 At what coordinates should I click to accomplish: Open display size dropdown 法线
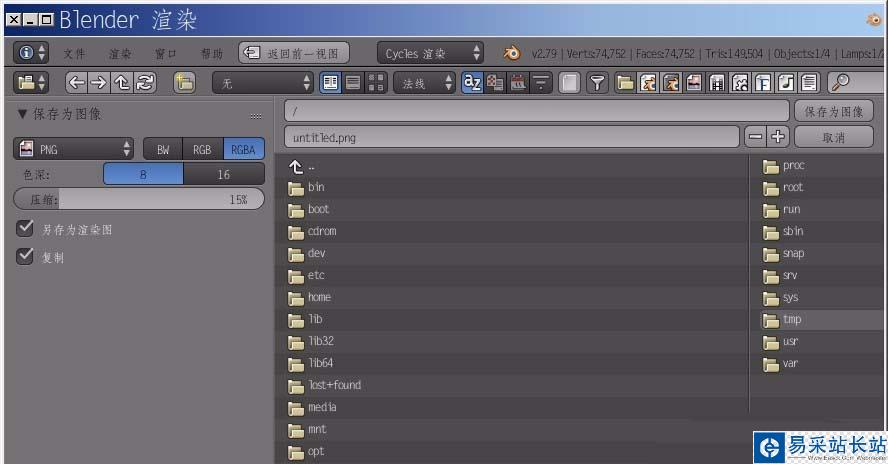pyautogui.click(x=424, y=83)
